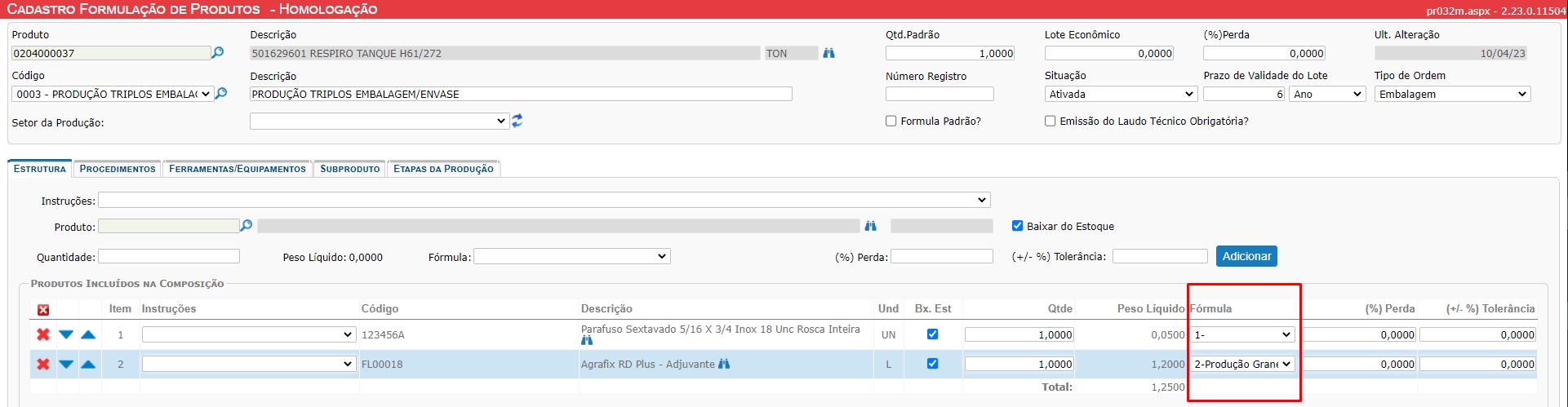Open Código dropdown 0003 - PRODUÇÃO TRIPLOS

pyautogui.click(x=113, y=94)
